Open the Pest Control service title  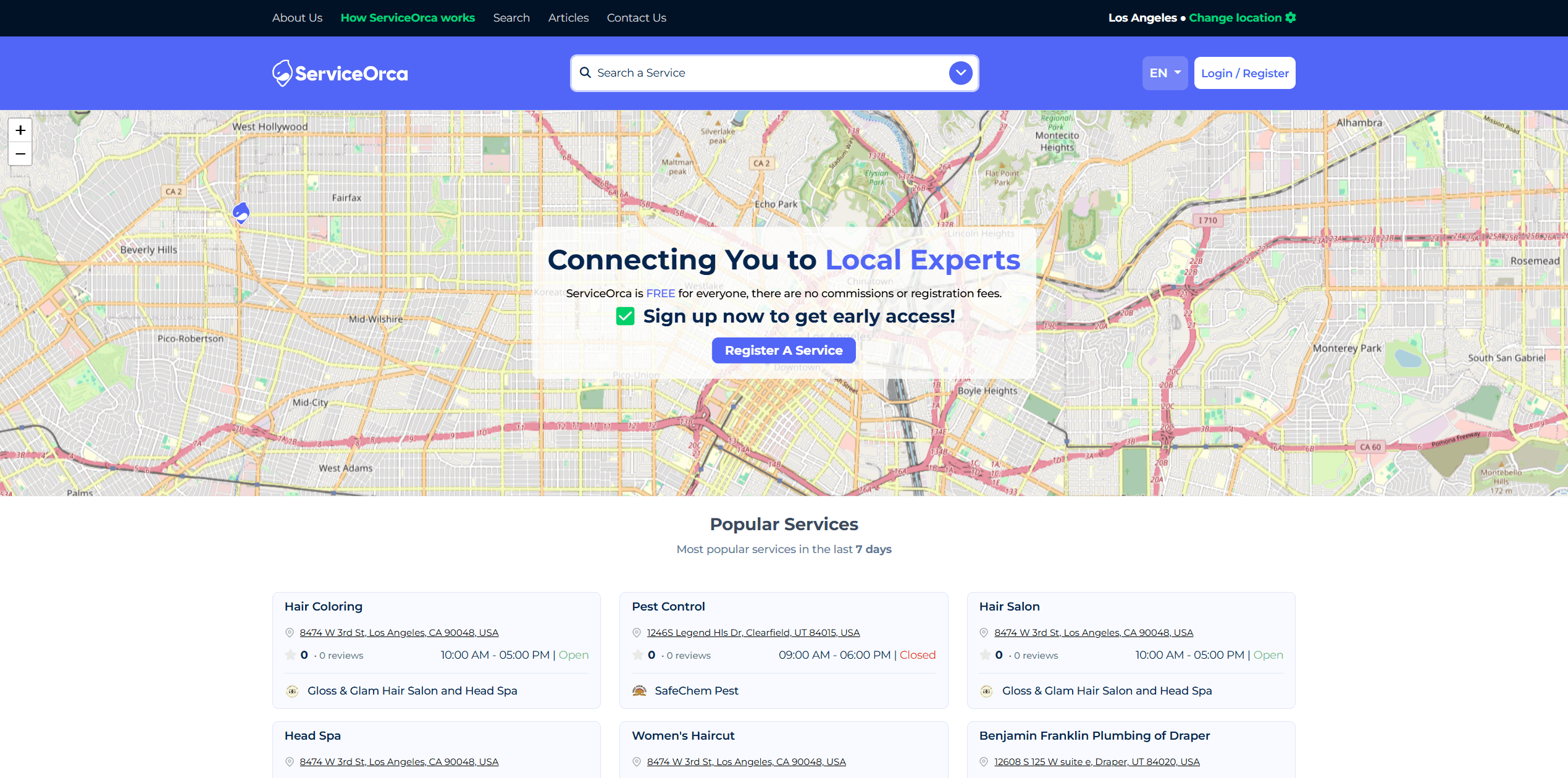click(x=668, y=606)
